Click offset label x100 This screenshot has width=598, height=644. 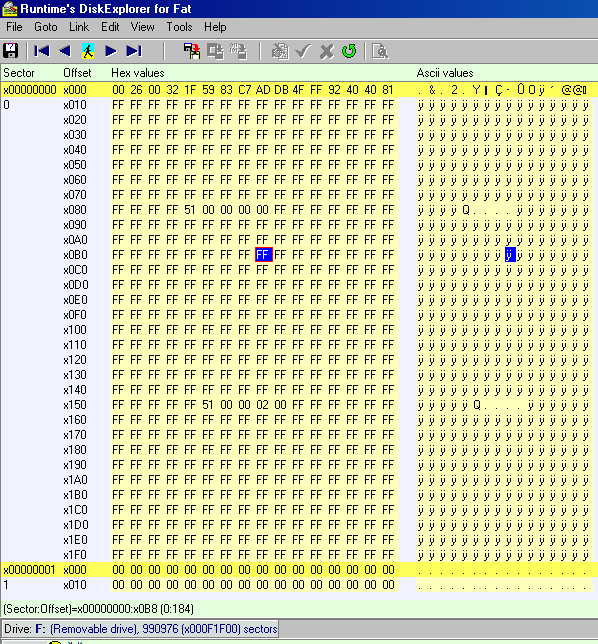[75, 330]
